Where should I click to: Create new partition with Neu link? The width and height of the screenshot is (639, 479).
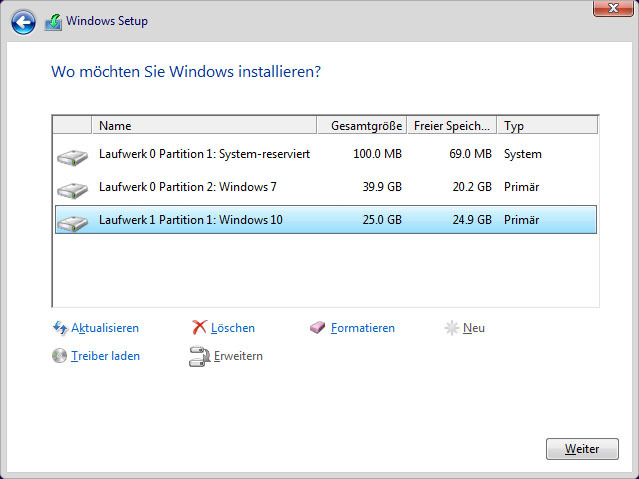click(474, 328)
